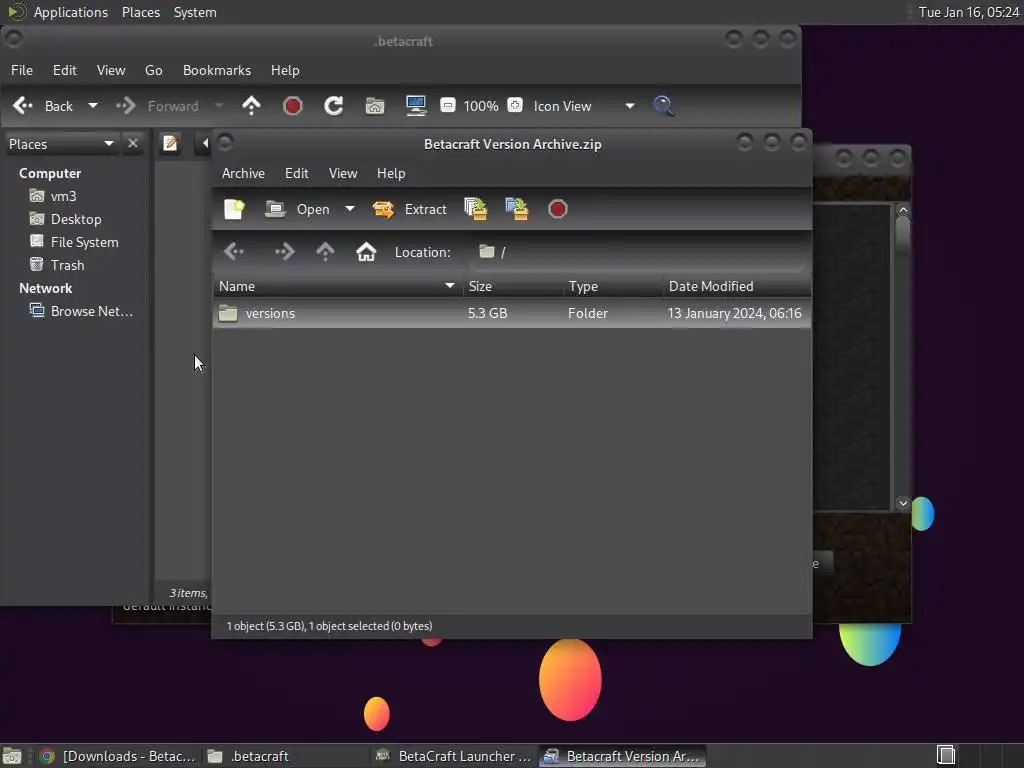Add files to the archive icon
This screenshot has height=768, width=1024.
coord(475,209)
